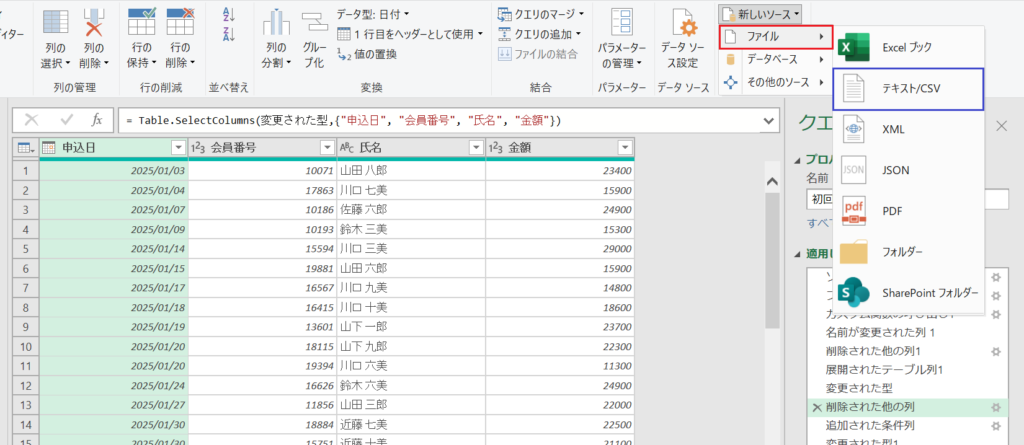This screenshot has height=445, width=1024.
Task: Open gear settings for 削除された他の列1 step
Action: 996,352
